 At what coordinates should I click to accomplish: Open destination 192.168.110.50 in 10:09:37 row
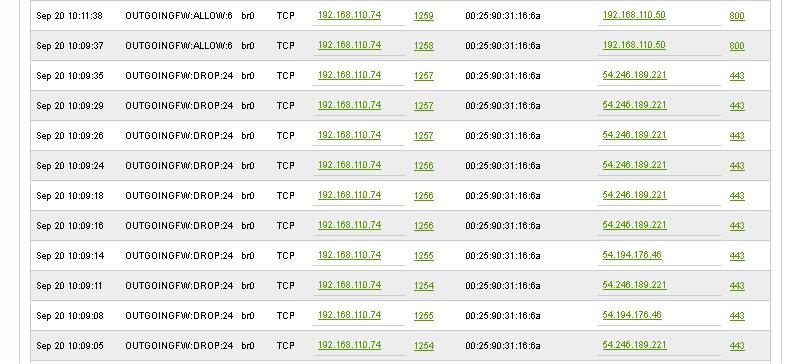(634, 45)
